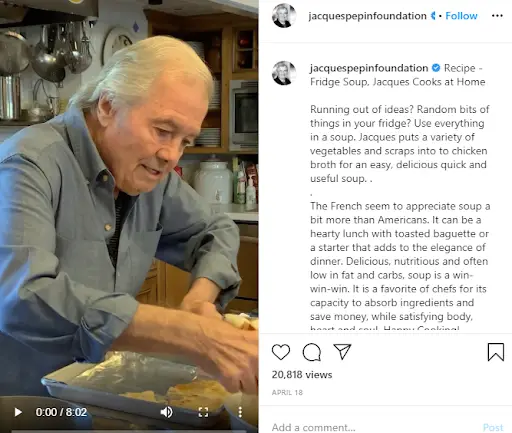Image resolution: width=512 pixels, height=433 pixels.
Task: Like the post with the heart icon
Action: click(281, 352)
